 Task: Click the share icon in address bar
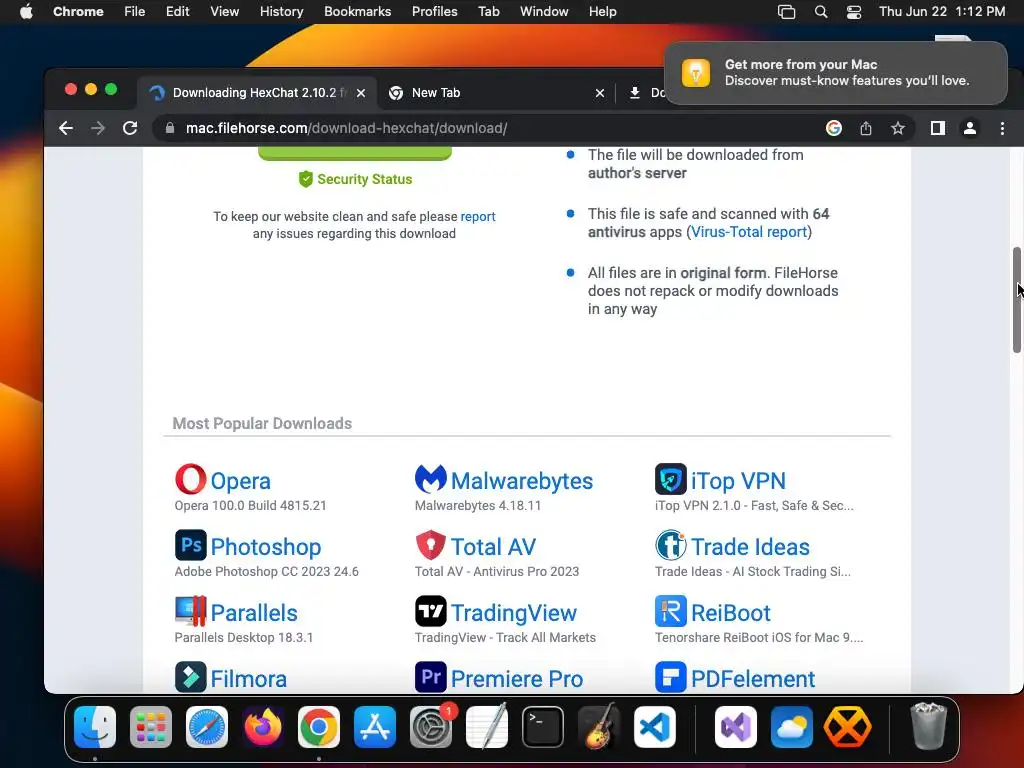pos(866,128)
